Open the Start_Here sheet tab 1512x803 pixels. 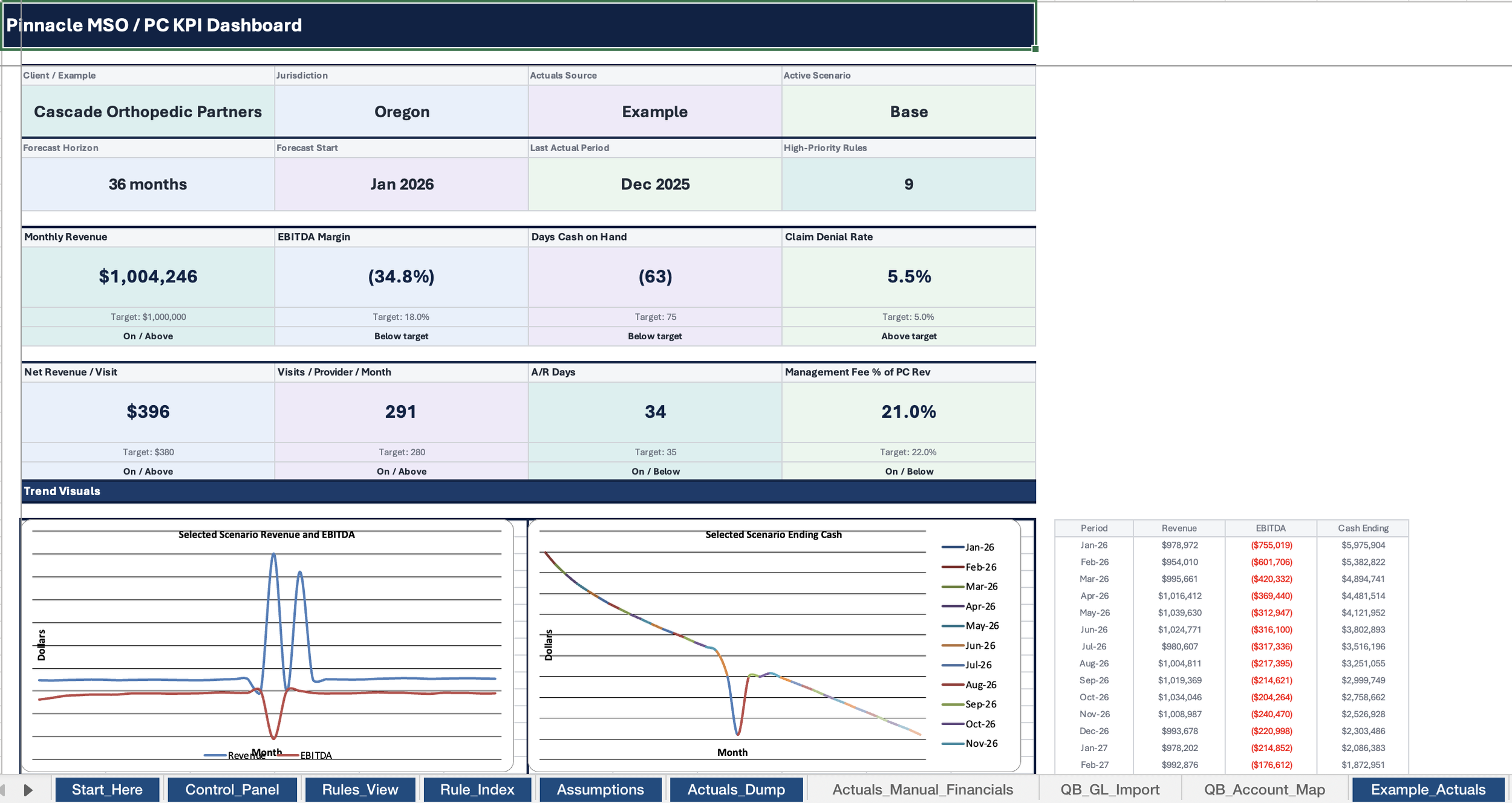click(x=107, y=790)
